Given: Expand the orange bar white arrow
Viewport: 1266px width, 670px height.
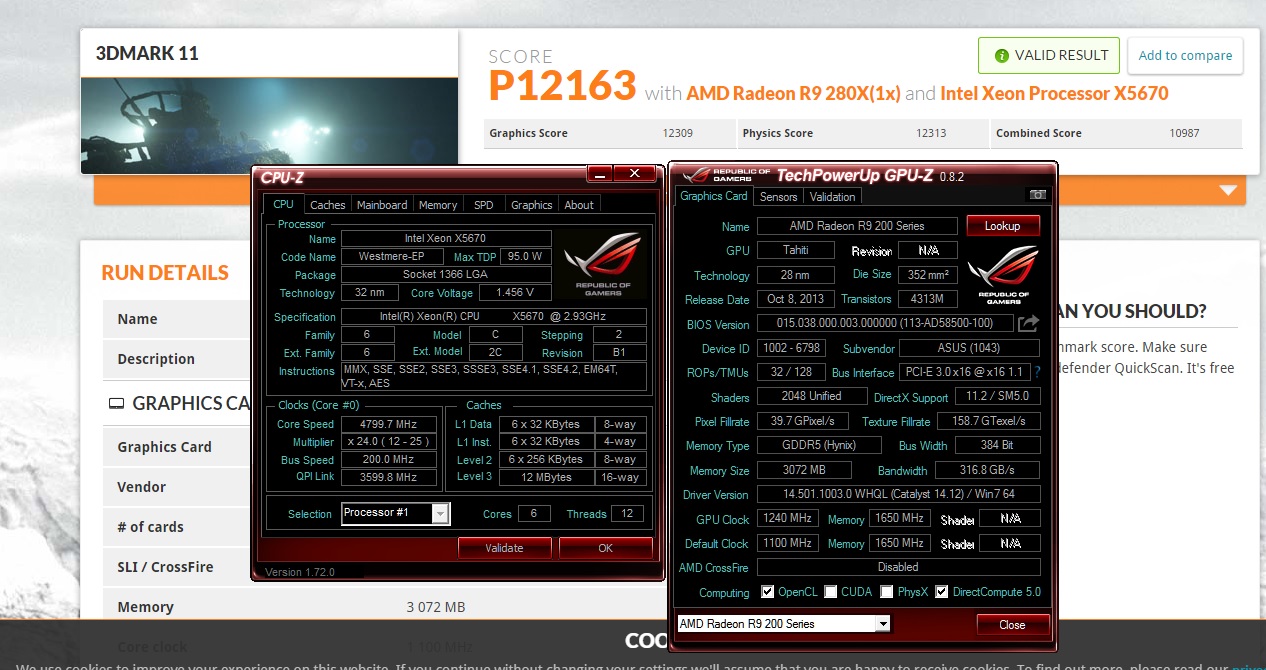Looking at the screenshot, I should point(1228,190).
